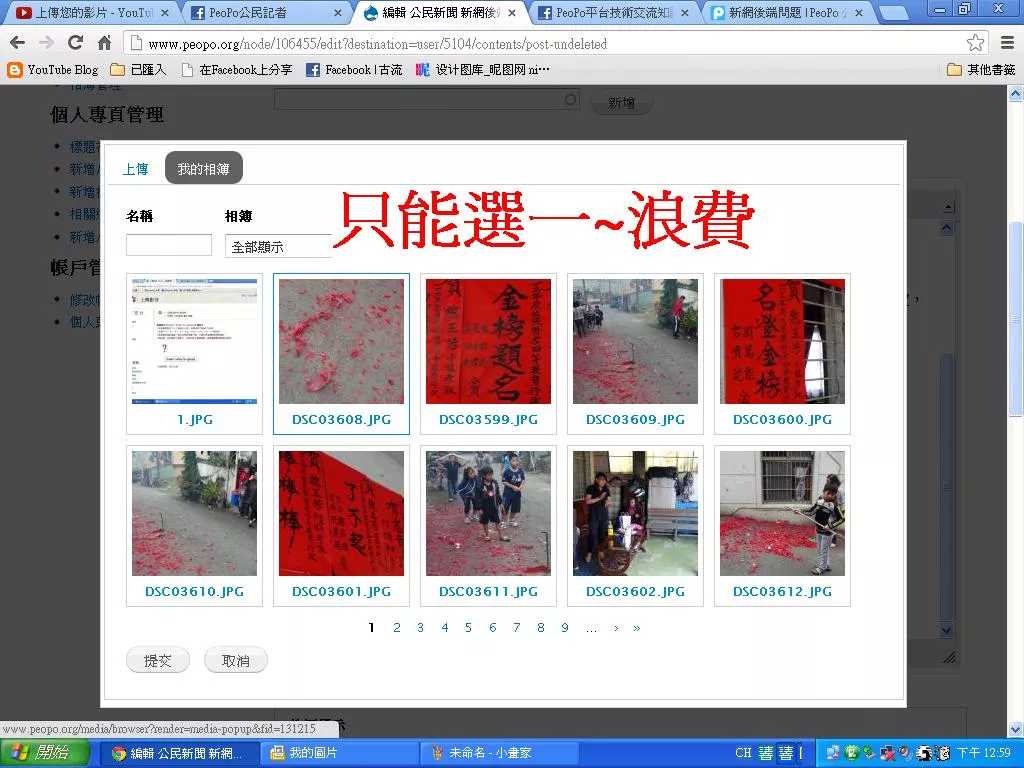Go to the browser home page icon
Image resolution: width=1024 pixels, height=768 pixels.
(x=104, y=43)
